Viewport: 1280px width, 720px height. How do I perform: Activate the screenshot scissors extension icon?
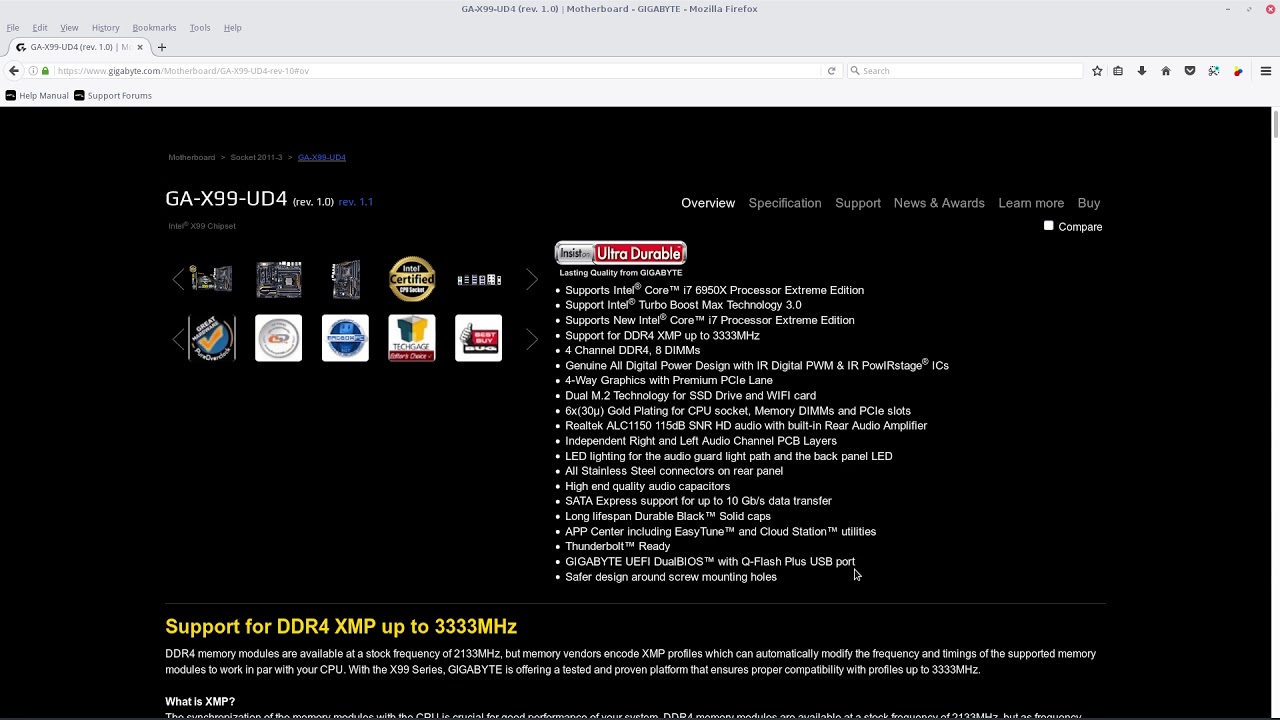(x=1214, y=71)
